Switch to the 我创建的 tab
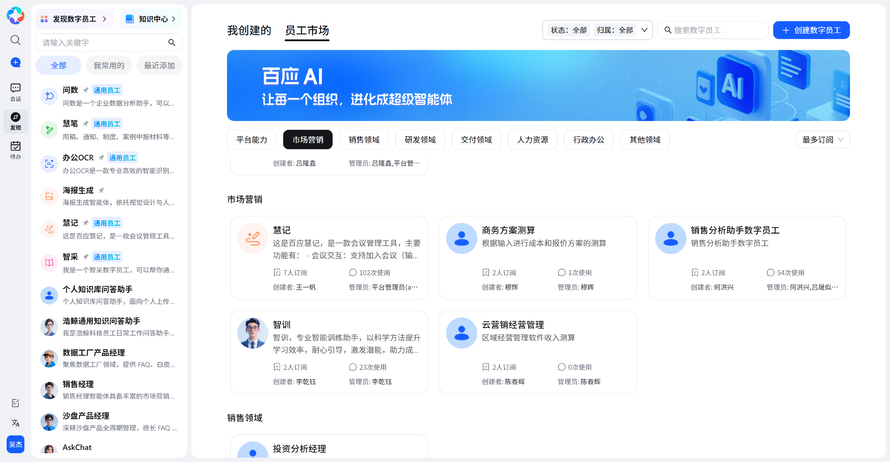This screenshot has width=890, height=462. point(249,31)
